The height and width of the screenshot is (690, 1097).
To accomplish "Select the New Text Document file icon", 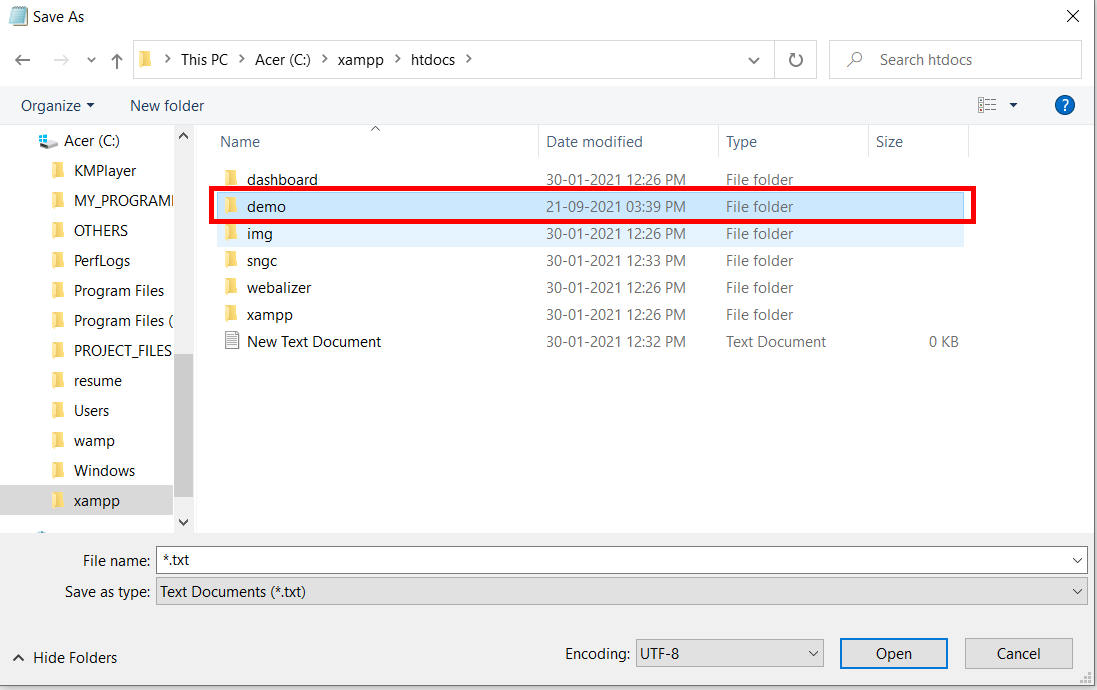I will point(232,341).
